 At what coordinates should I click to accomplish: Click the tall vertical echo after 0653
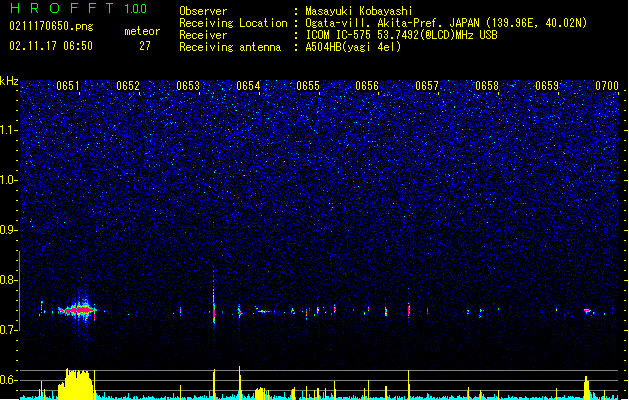click(214, 301)
